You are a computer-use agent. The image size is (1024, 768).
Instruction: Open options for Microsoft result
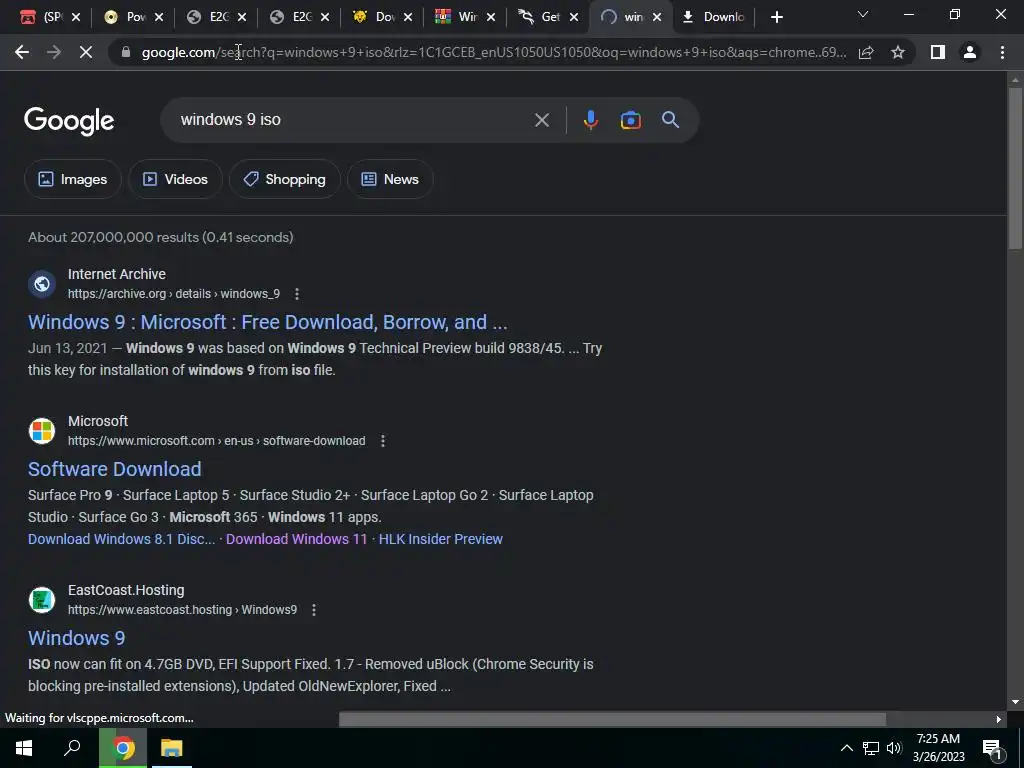(383, 441)
